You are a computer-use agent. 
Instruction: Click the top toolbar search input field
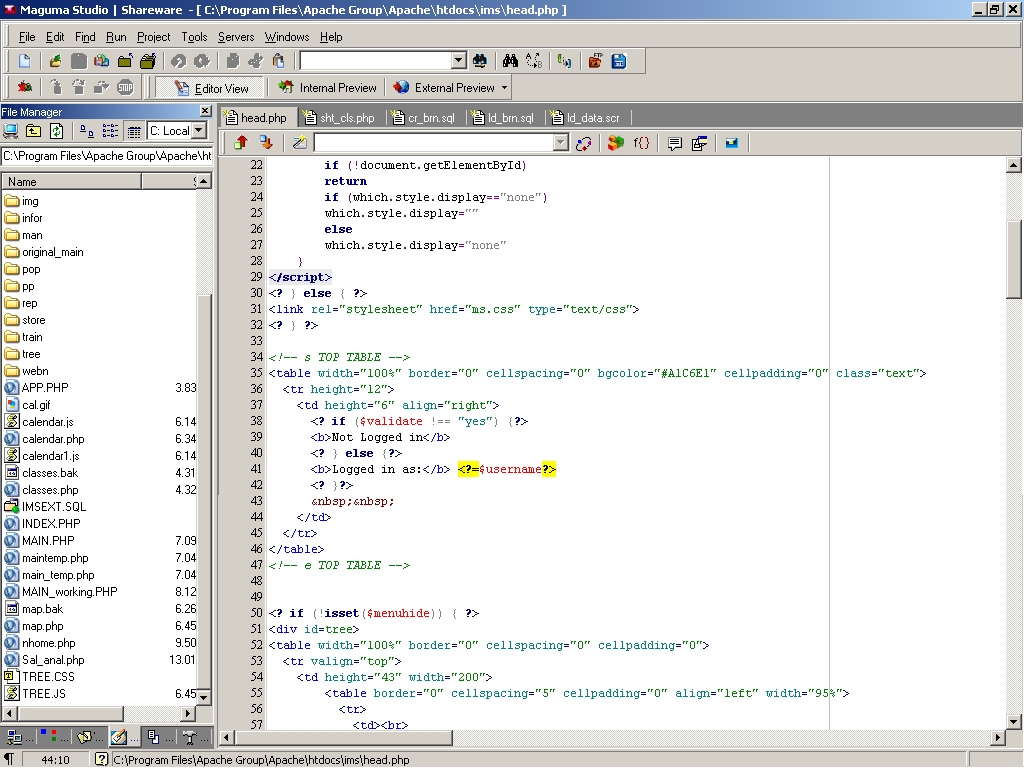coord(376,61)
